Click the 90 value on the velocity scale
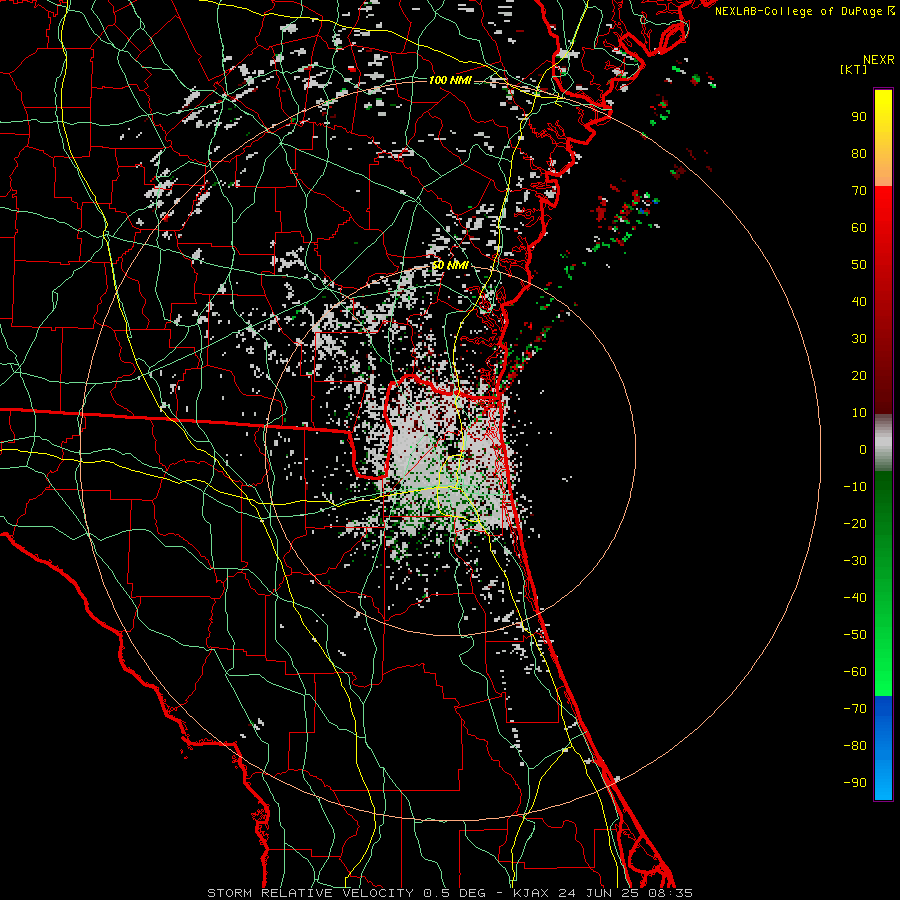 [x=859, y=117]
